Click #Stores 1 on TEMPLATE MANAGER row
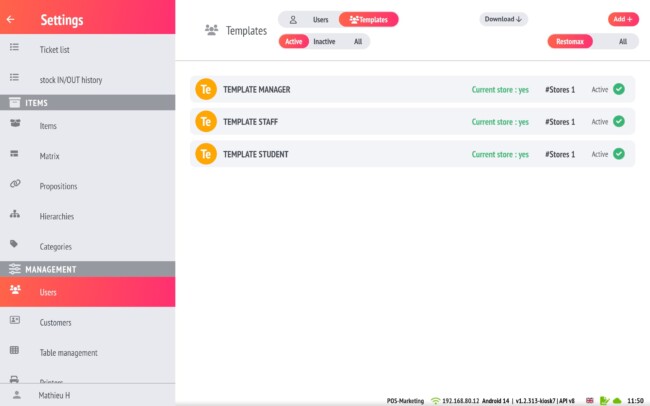 click(x=560, y=90)
